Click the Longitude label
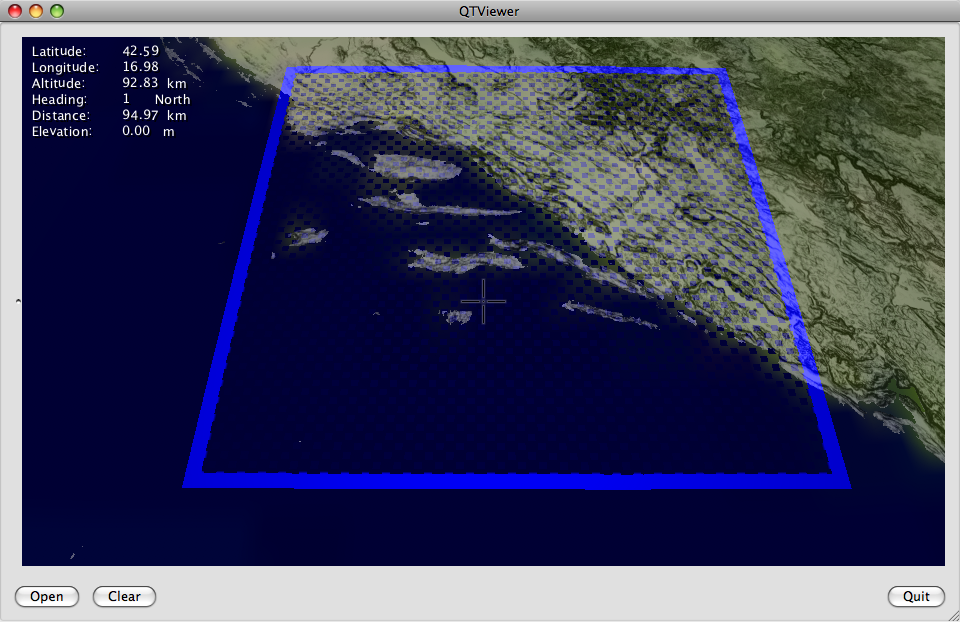Image resolution: width=960 pixels, height=622 pixels. click(x=65, y=67)
